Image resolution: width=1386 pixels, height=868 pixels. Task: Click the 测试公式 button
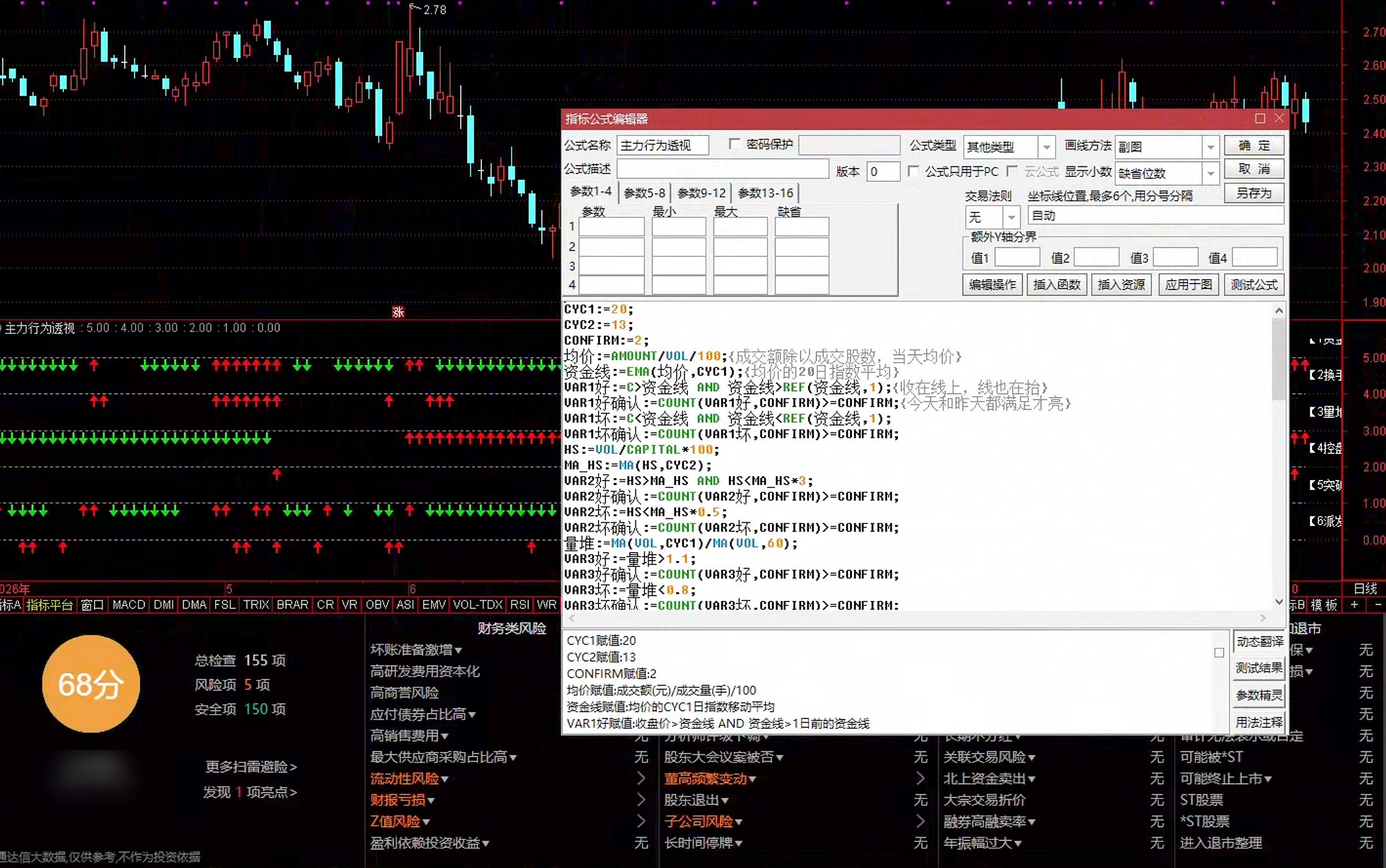click(x=1254, y=284)
